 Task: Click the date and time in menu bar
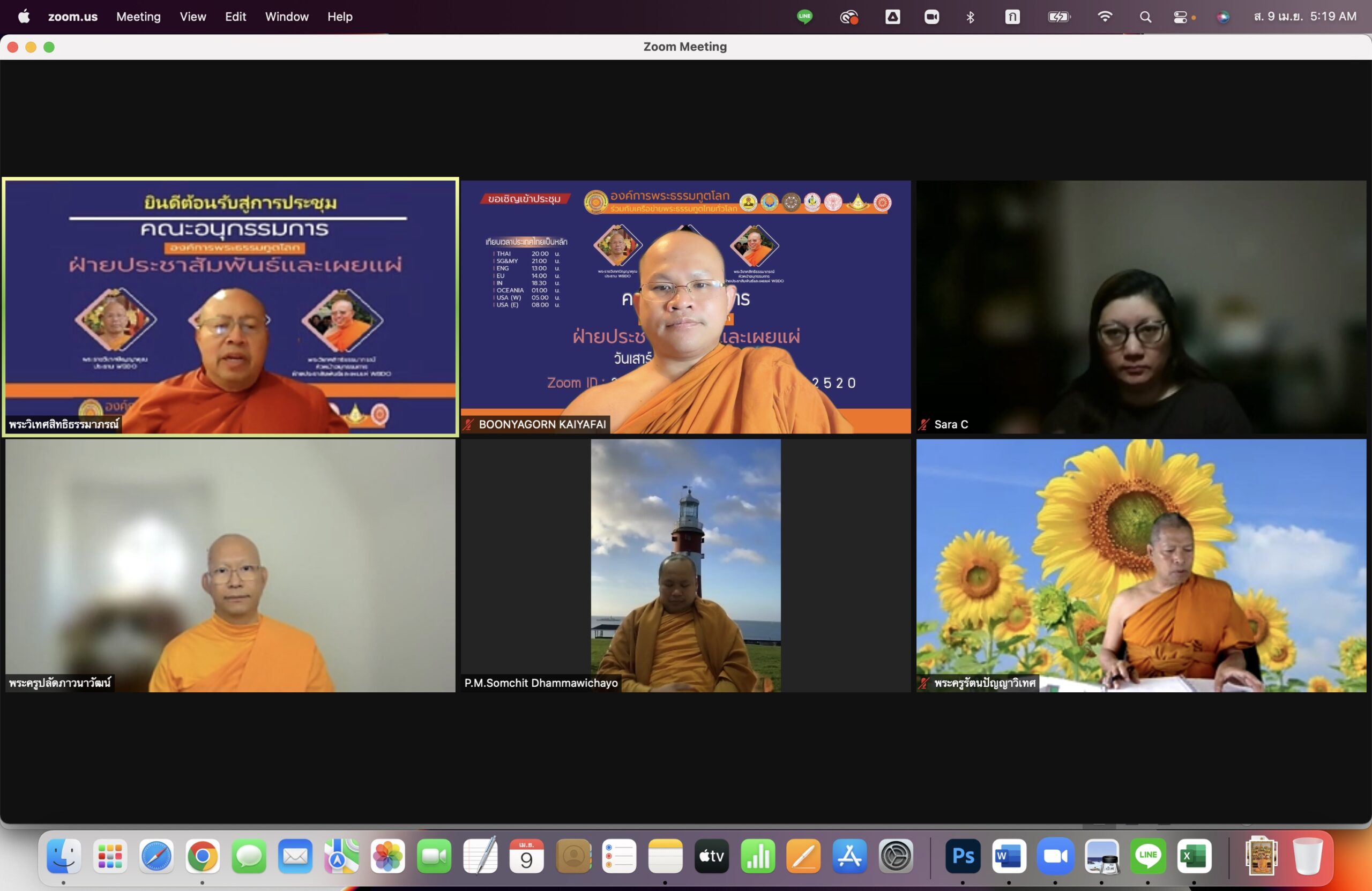pyautogui.click(x=1304, y=17)
